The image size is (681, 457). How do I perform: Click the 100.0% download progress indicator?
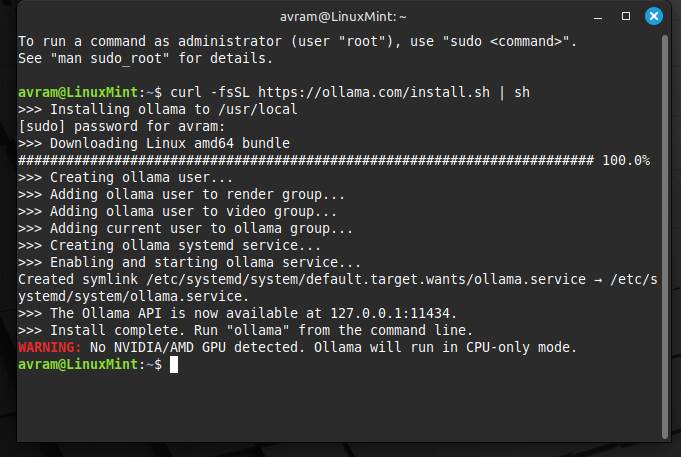coord(626,160)
